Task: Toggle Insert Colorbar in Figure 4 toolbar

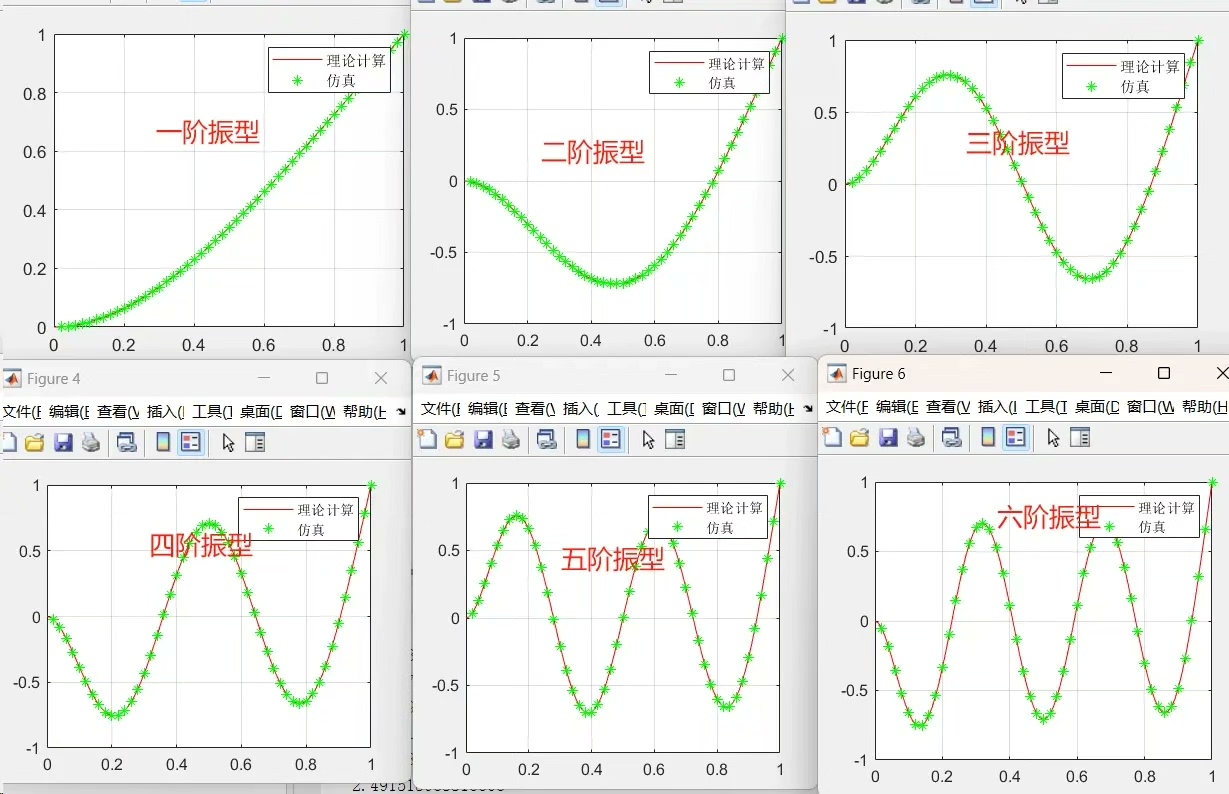Action: click(x=163, y=442)
